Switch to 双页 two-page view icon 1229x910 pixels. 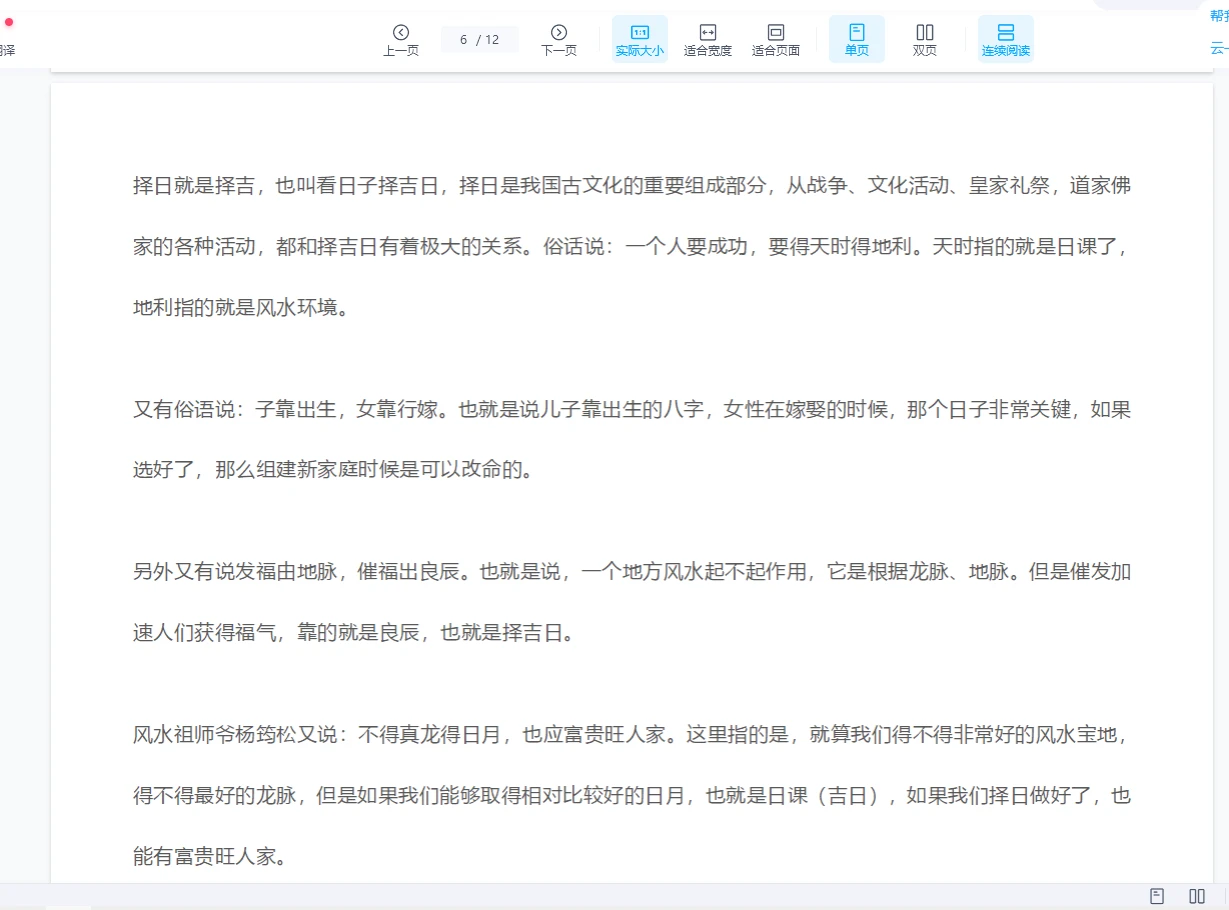point(923,32)
